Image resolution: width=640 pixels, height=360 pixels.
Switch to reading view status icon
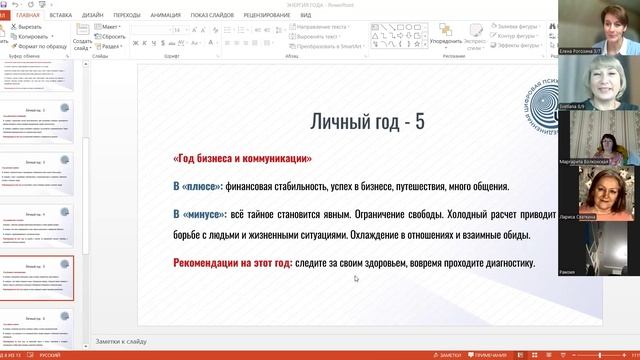click(549, 355)
